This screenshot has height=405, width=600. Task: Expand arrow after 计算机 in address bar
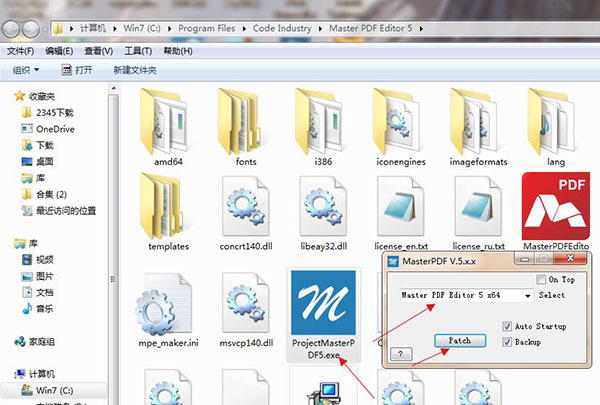tap(114, 29)
